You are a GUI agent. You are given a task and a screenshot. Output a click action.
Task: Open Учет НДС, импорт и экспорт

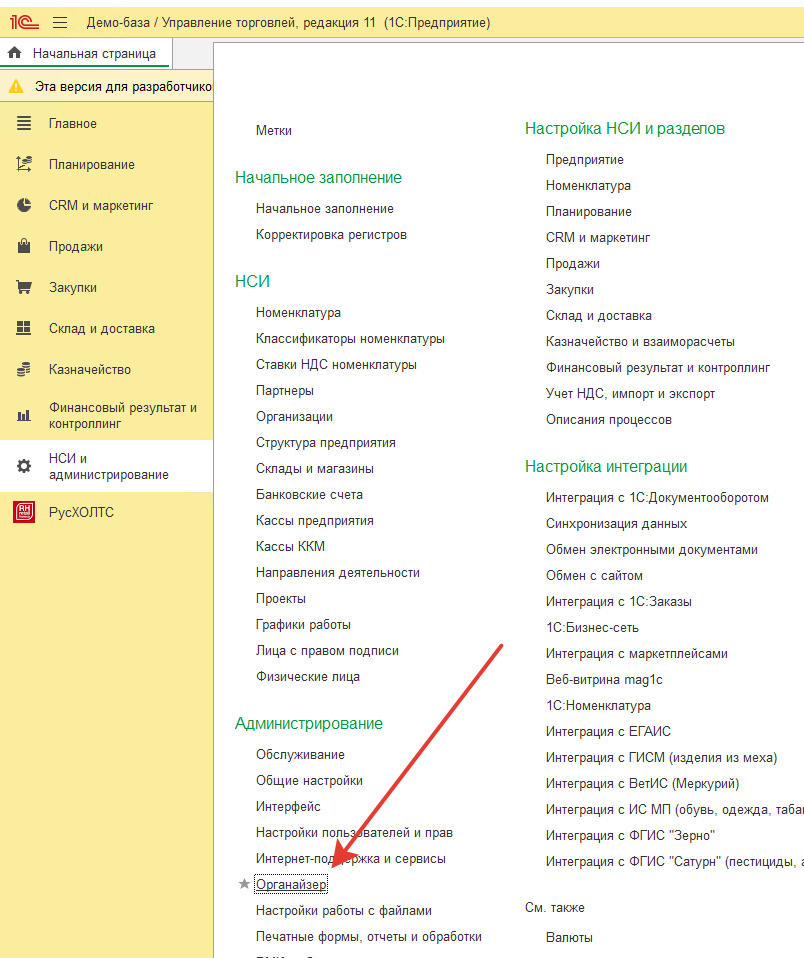point(630,393)
